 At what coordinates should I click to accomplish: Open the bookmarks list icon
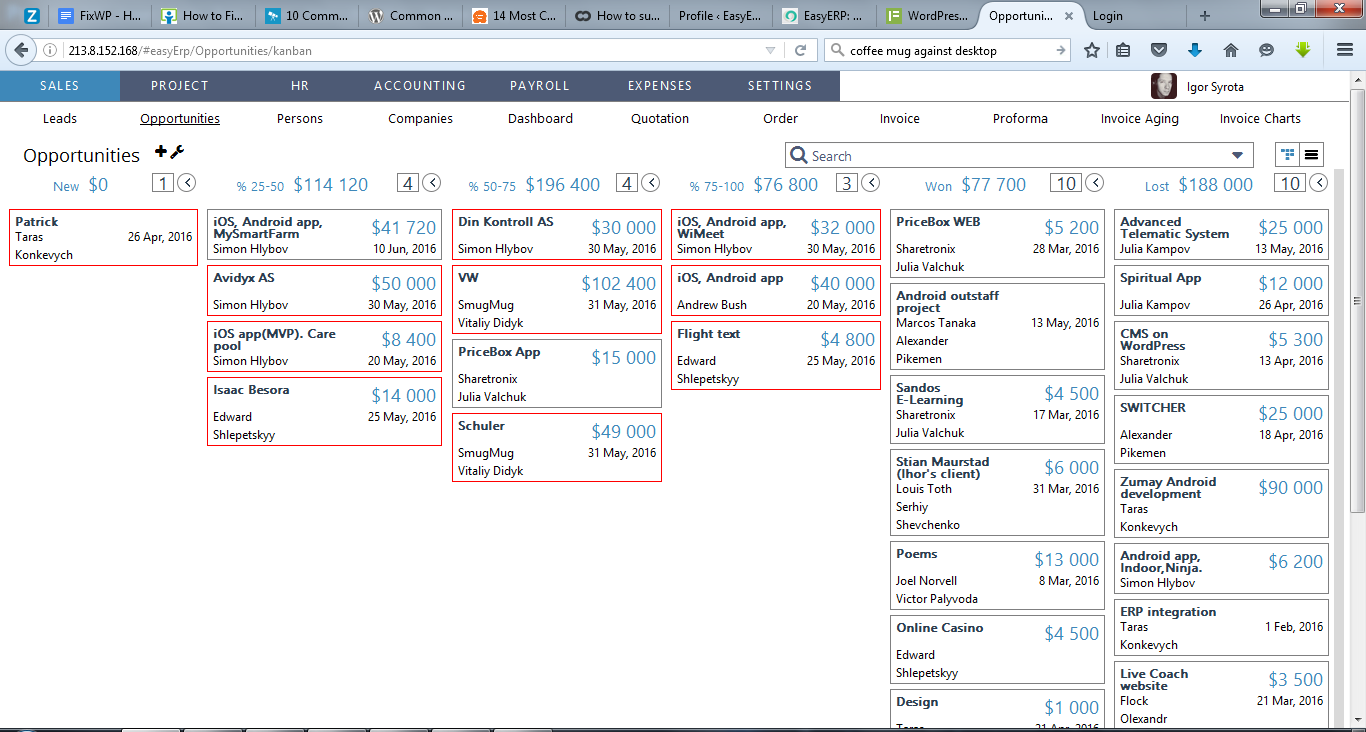[x=1123, y=50]
